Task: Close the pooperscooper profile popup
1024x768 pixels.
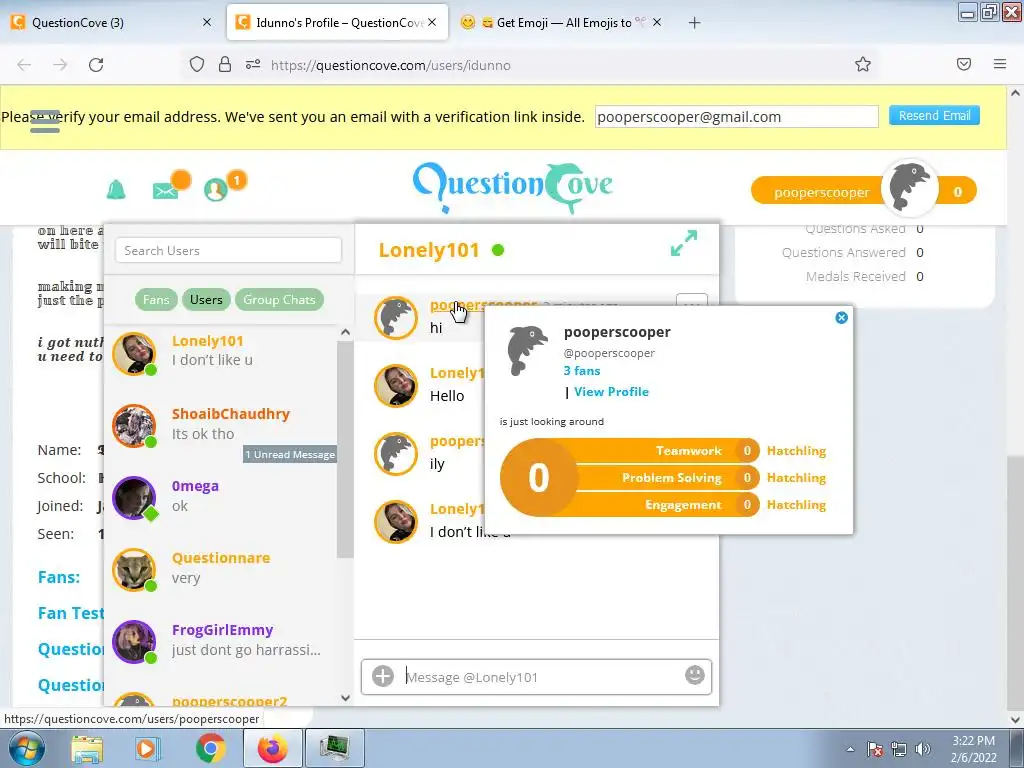Action: (841, 317)
